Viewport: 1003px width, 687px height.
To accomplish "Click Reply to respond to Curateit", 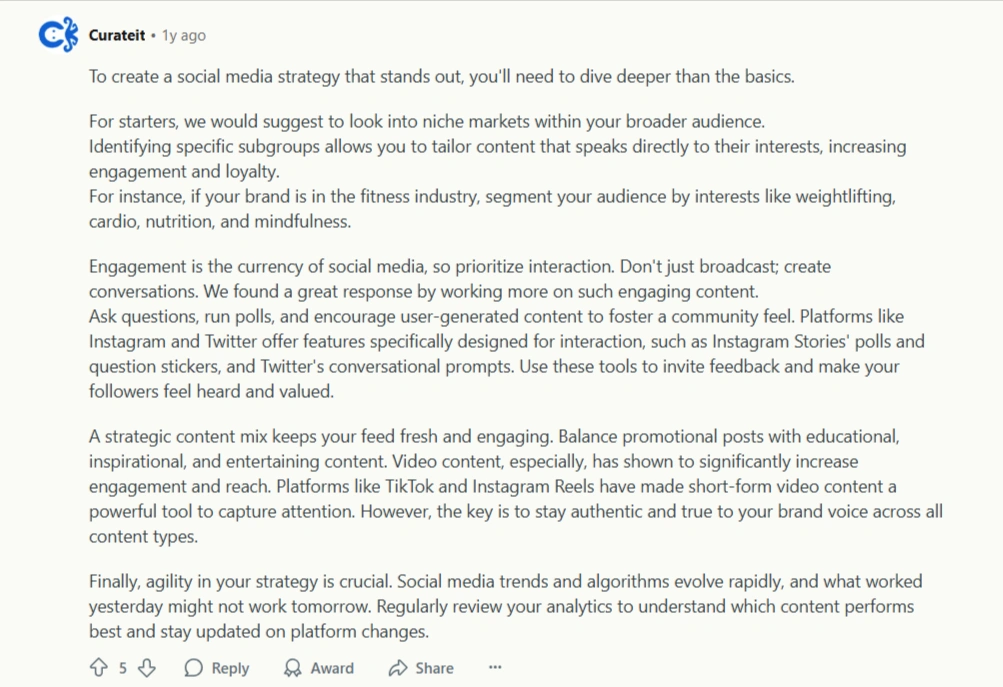I will pyautogui.click(x=216, y=667).
